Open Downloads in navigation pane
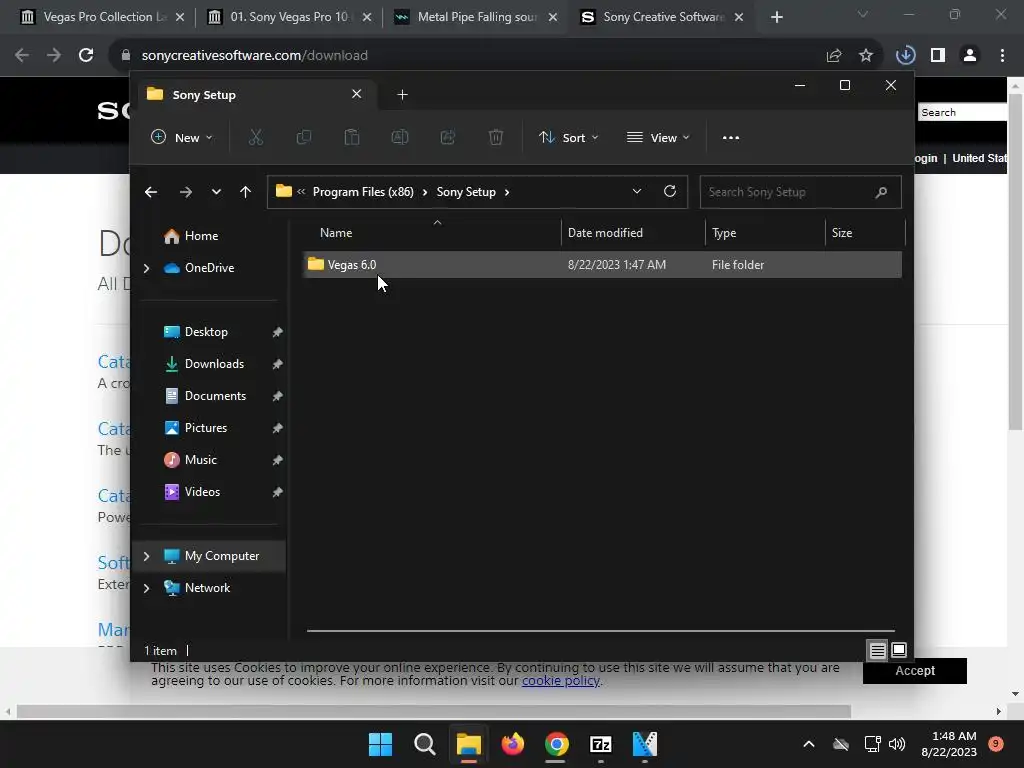This screenshot has height=768, width=1024. pos(214,364)
